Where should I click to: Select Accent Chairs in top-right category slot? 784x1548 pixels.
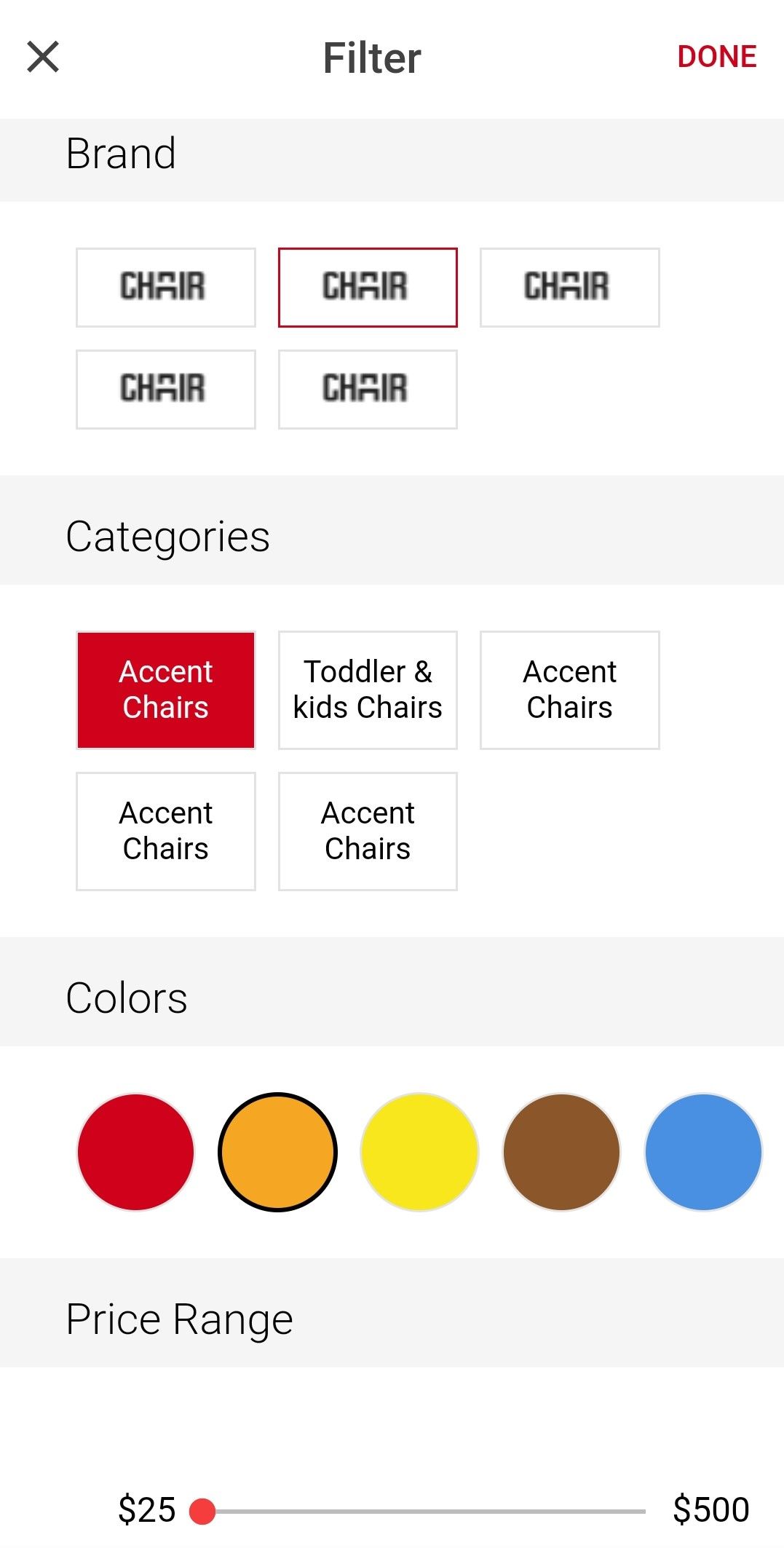tap(569, 690)
